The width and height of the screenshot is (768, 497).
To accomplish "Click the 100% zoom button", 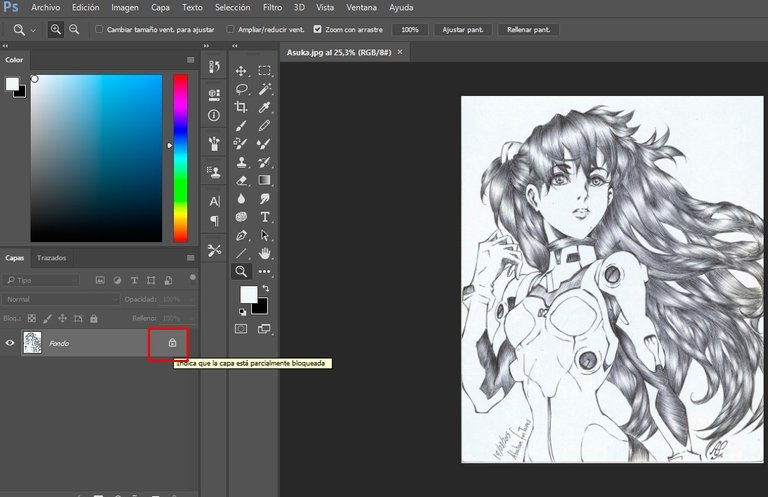I will click(410, 29).
